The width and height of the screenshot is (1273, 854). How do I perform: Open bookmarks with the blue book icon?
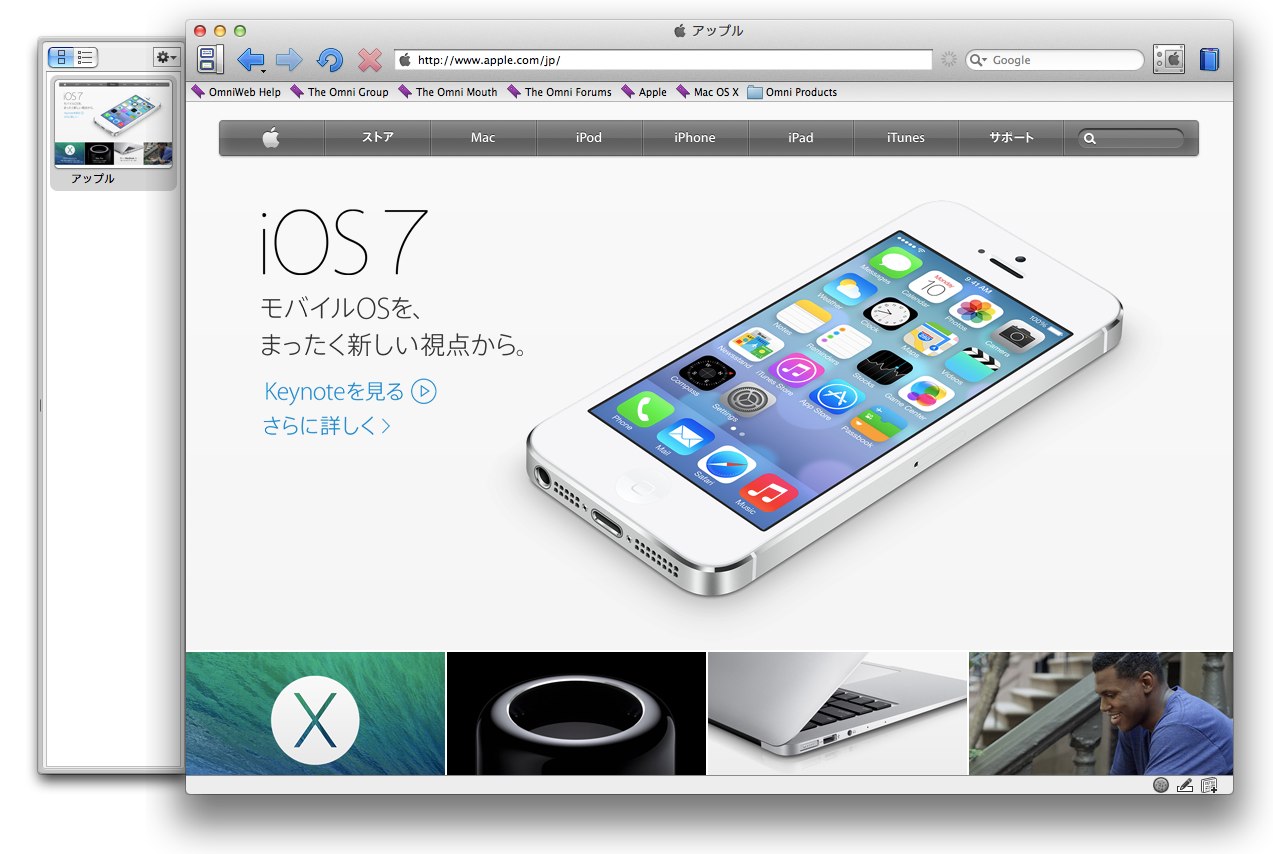[1210, 60]
